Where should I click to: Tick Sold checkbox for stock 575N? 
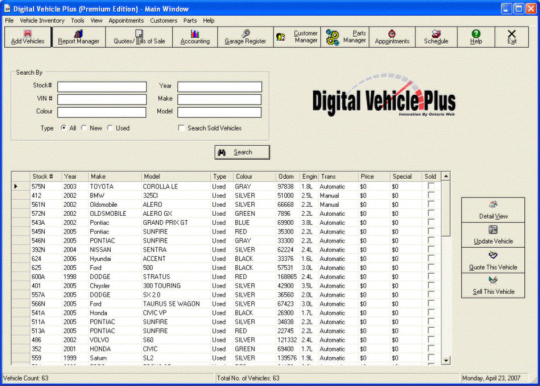pos(430,186)
